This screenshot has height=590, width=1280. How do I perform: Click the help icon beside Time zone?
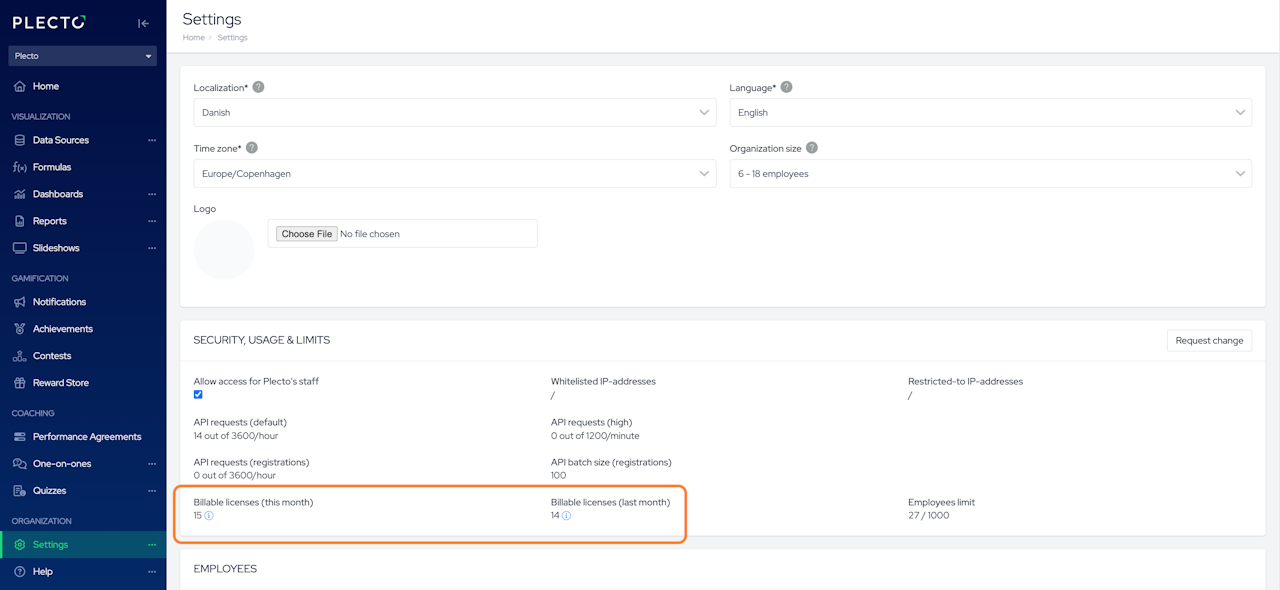coord(252,148)
